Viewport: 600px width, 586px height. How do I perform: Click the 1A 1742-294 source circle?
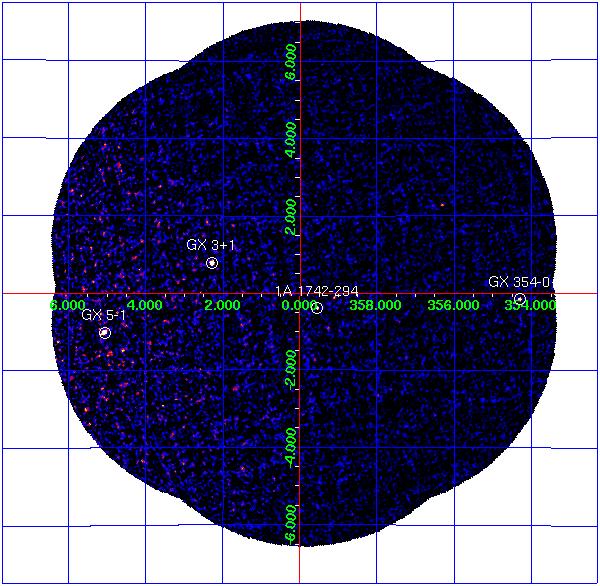(317, 308)
